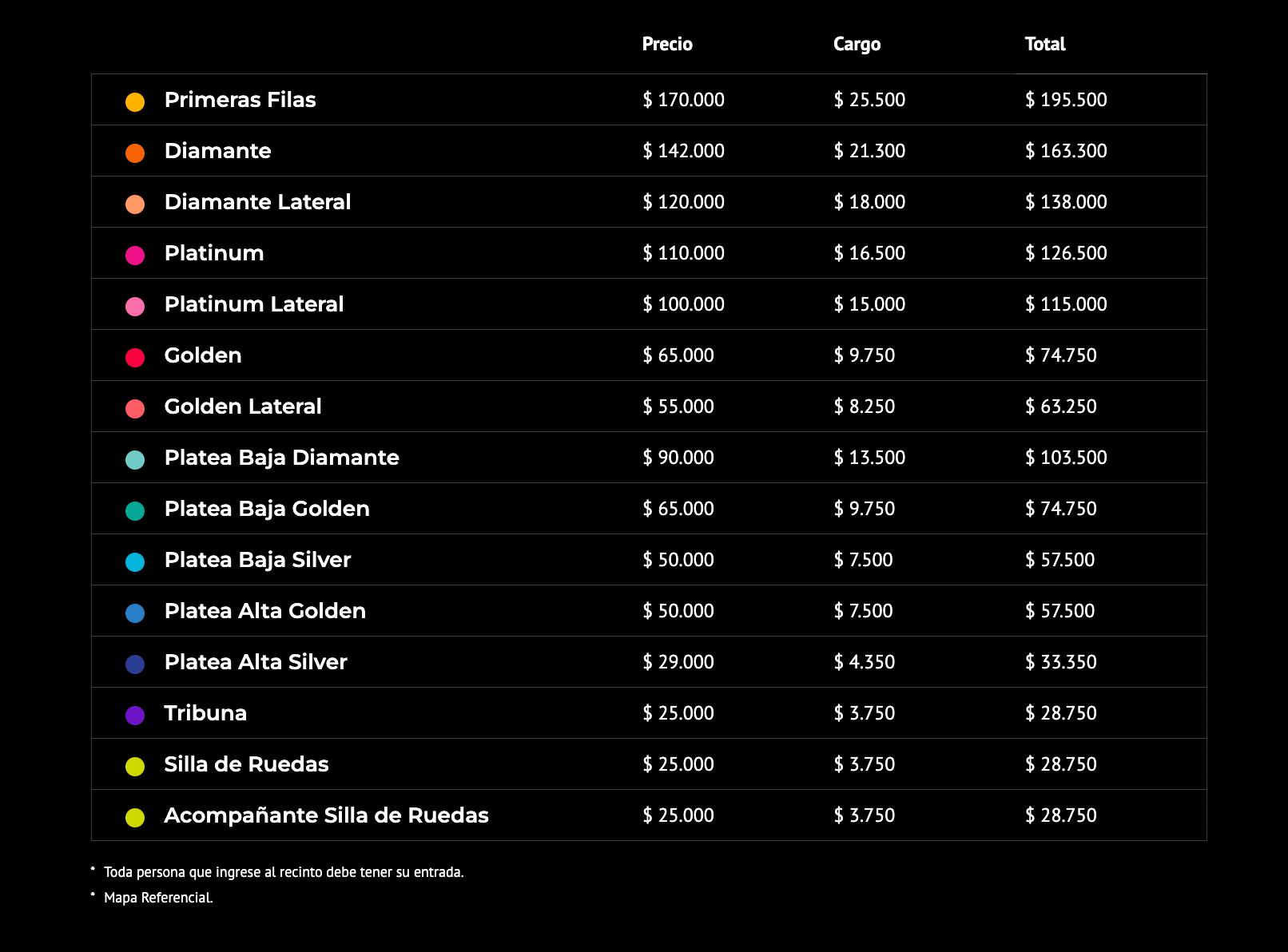
Task: Click the pink Platinum Lateral color dot
Action: point(135,306)
